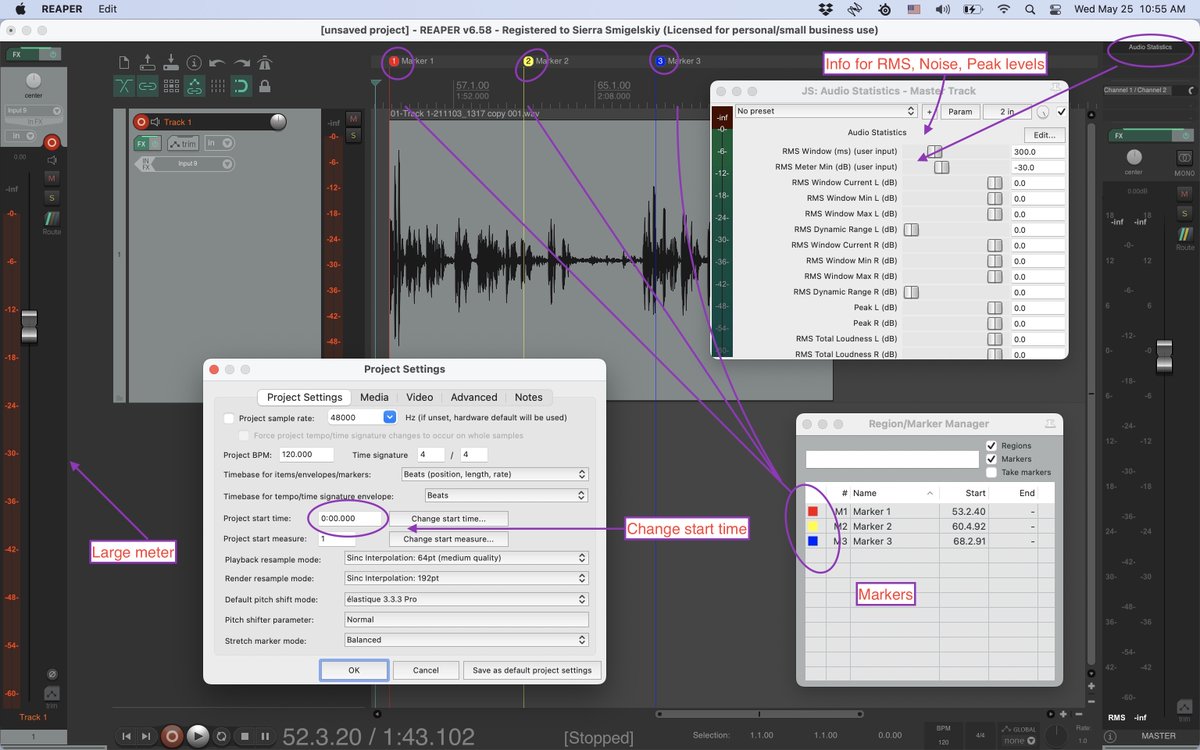Click the New project toolbar icon

click(124, 62)
